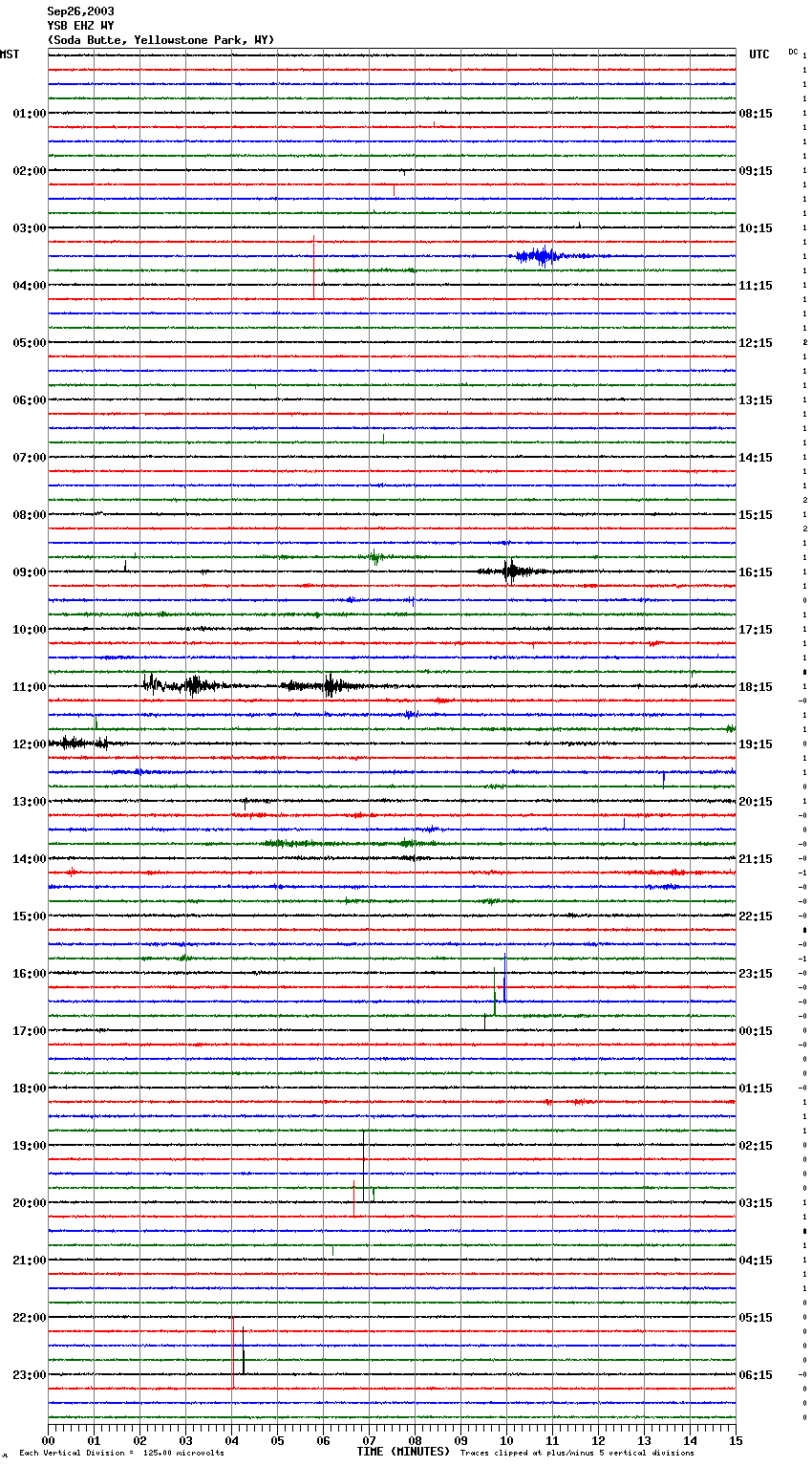Image resolution: width=812 pixels, height=1466 pixels.
Task: Click the 16:15 UTC time label
Action: click(756, 572)
